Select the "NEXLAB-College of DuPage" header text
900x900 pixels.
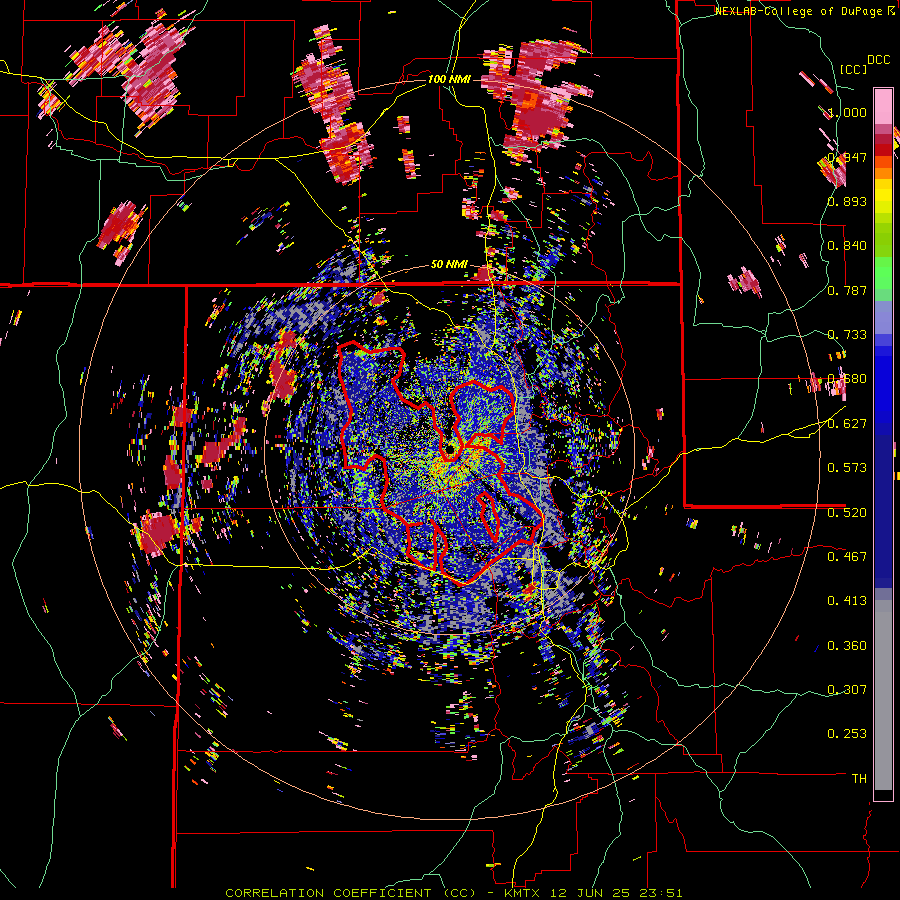pos(800,11)
